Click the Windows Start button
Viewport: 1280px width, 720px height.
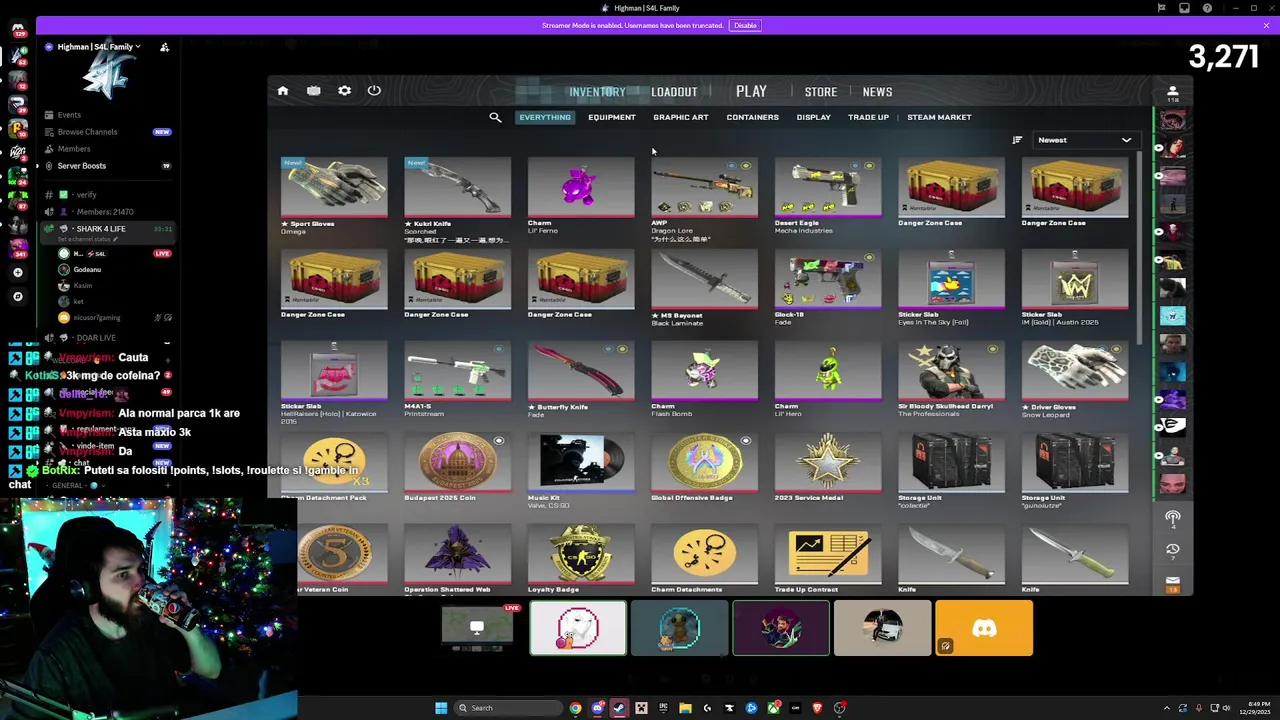[x=441, y=708]
